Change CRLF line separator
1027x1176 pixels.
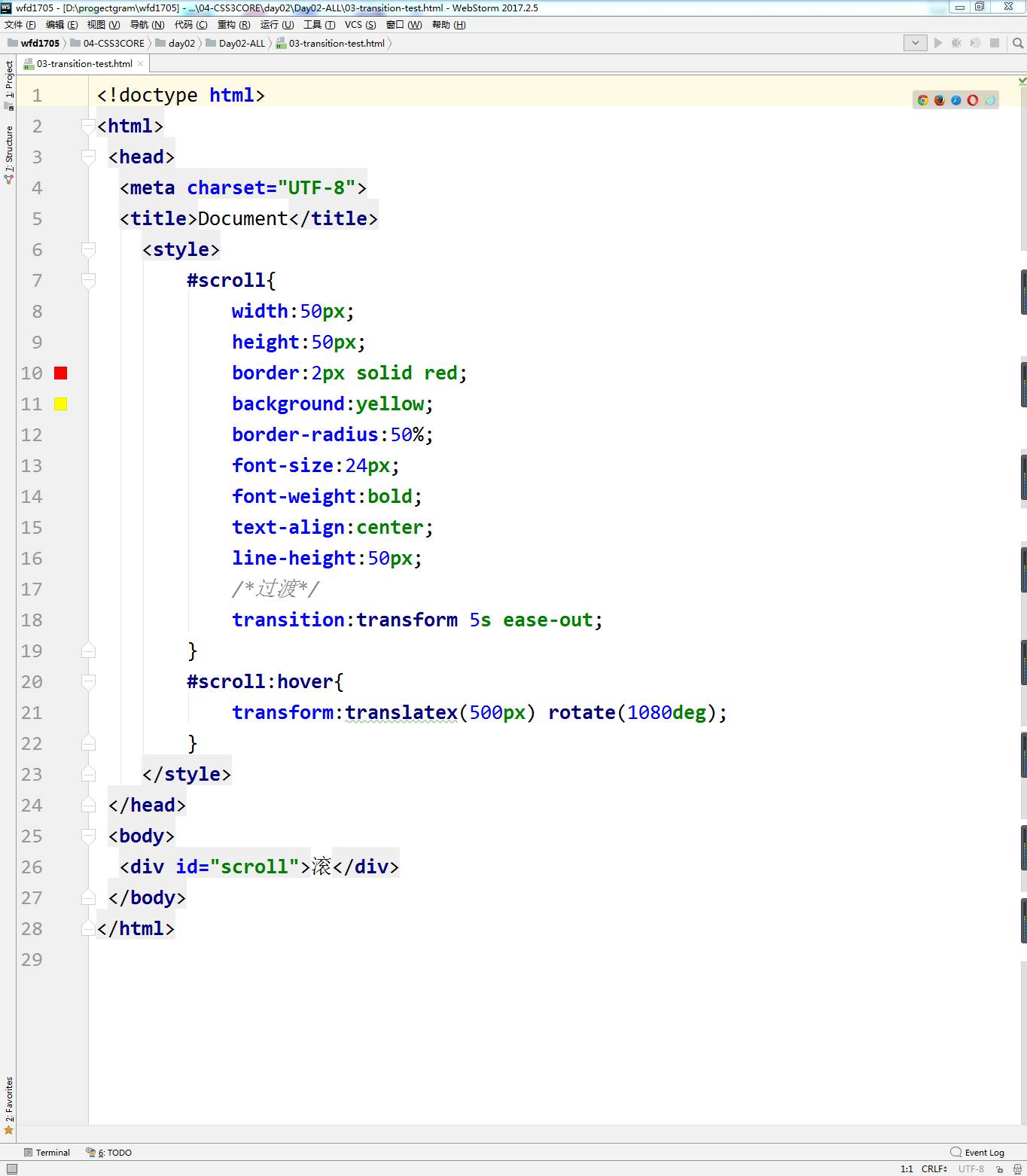pos(934,1169)
